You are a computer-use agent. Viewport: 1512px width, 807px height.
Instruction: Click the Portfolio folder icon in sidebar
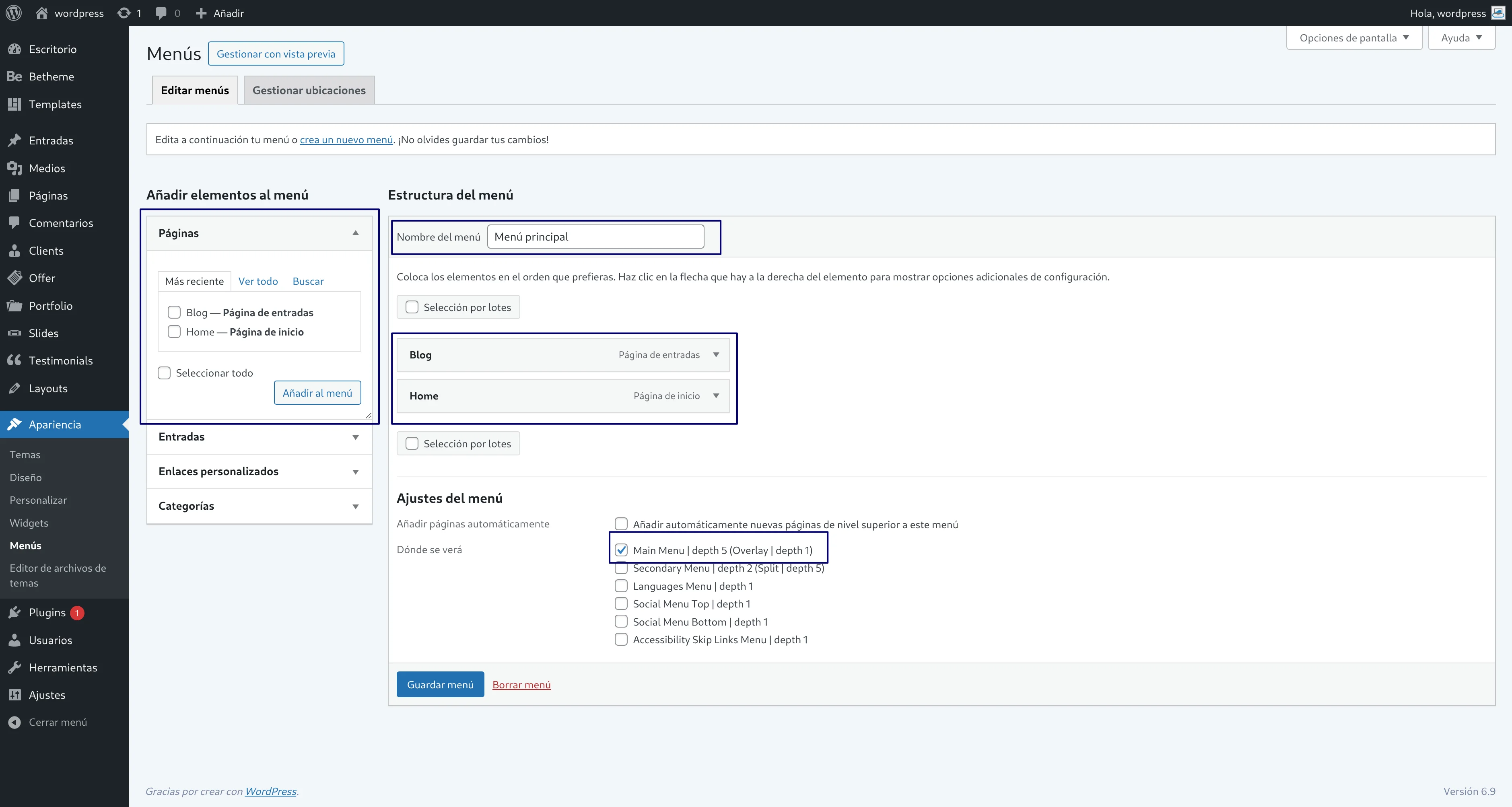(14, 306)
